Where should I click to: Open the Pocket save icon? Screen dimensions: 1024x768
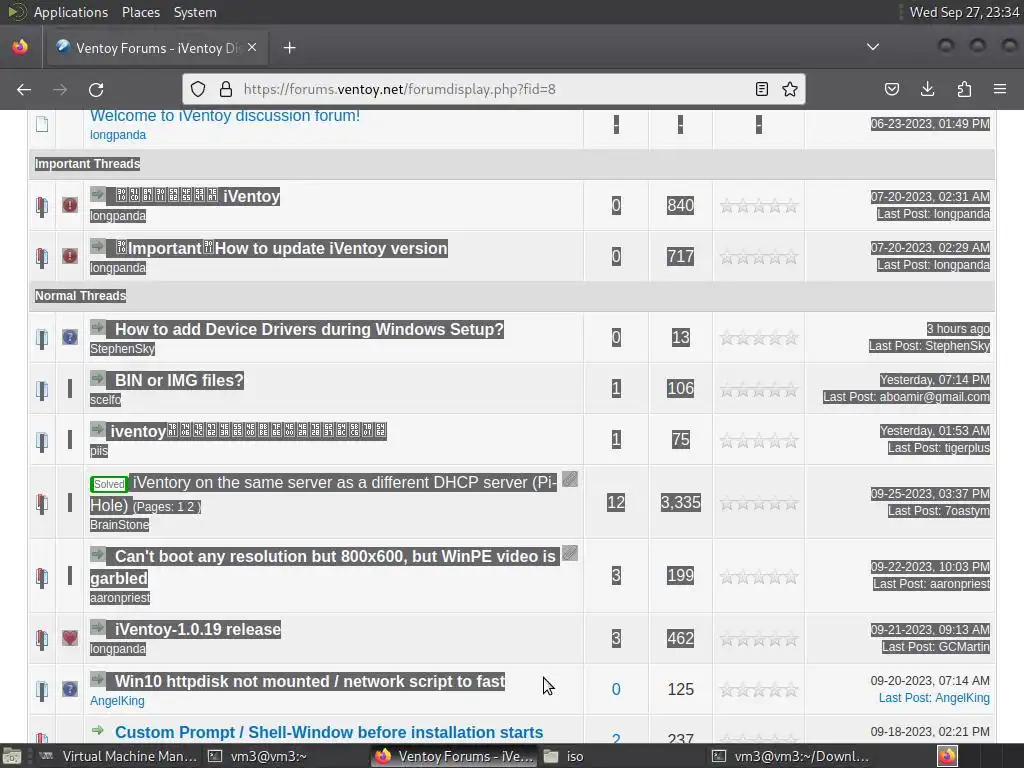(x=892, y=89)
